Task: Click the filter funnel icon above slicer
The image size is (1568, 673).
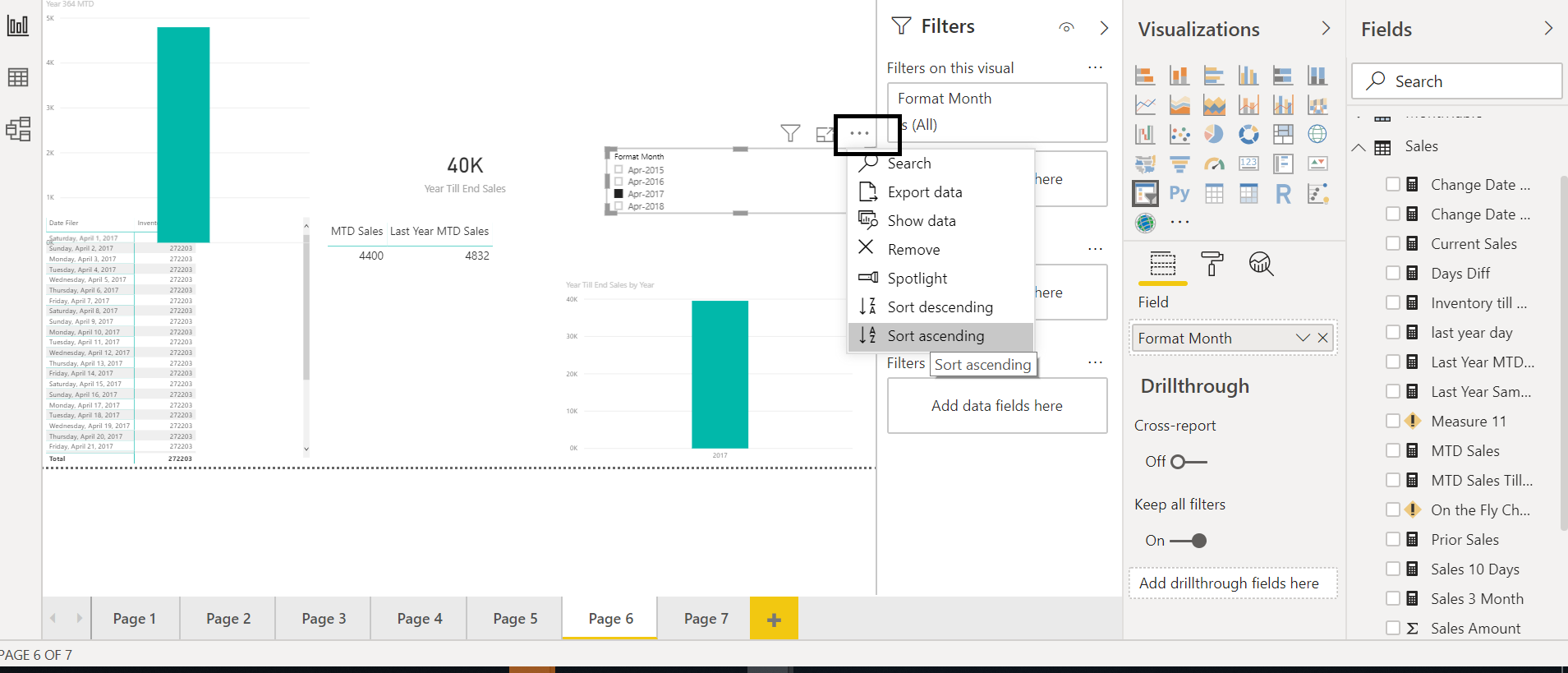Action: point(790,133)
